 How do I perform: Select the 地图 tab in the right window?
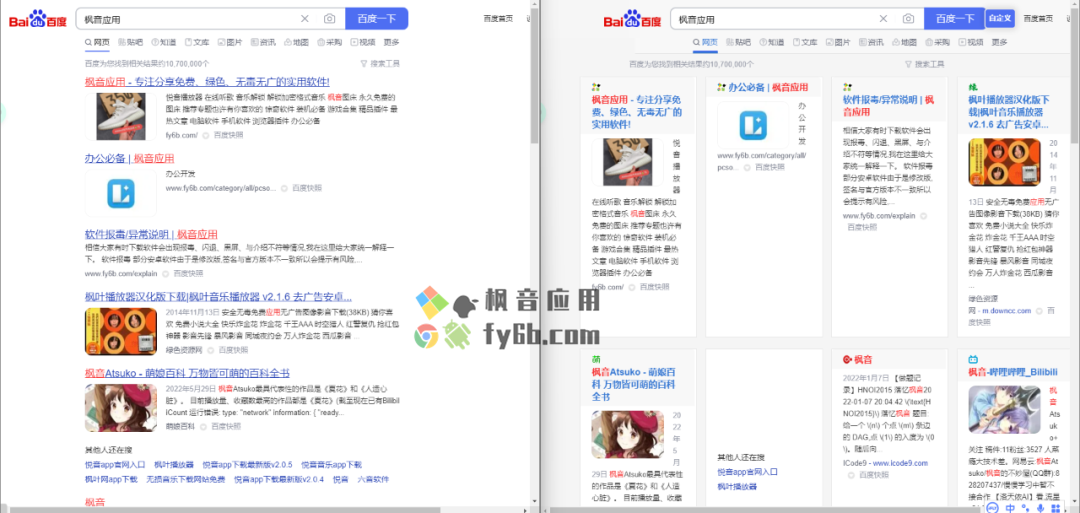click(904, 43)
